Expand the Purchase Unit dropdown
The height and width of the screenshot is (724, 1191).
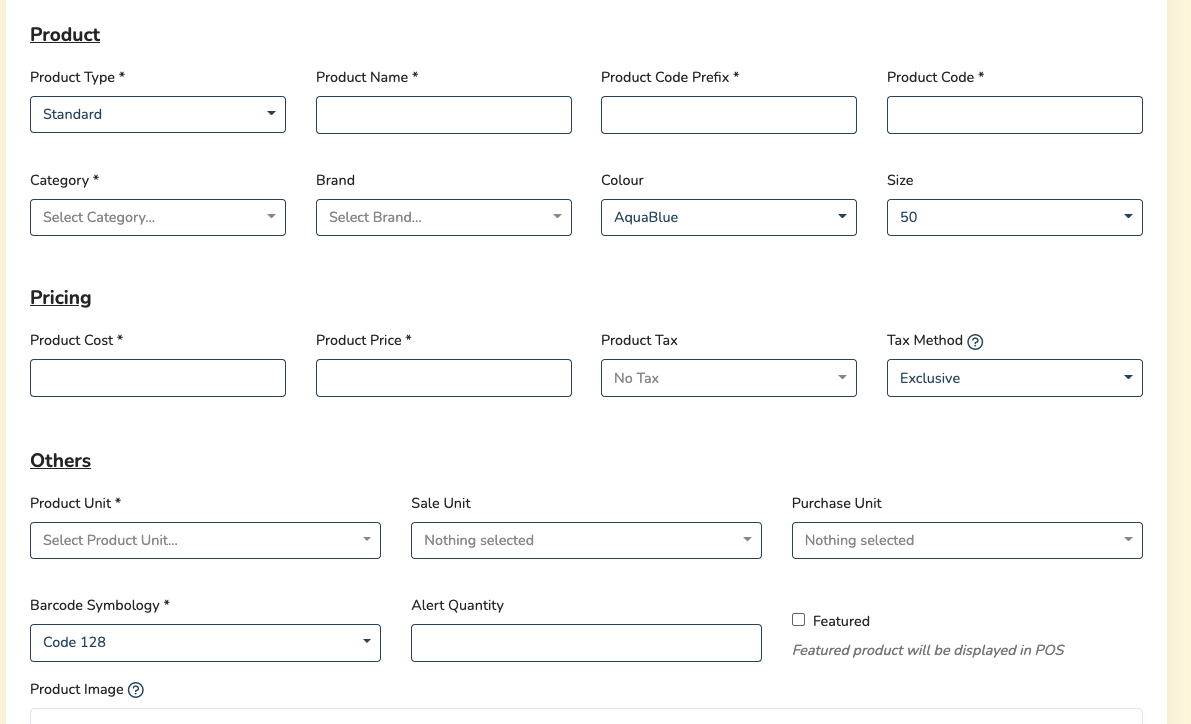[x=967, y=540]
